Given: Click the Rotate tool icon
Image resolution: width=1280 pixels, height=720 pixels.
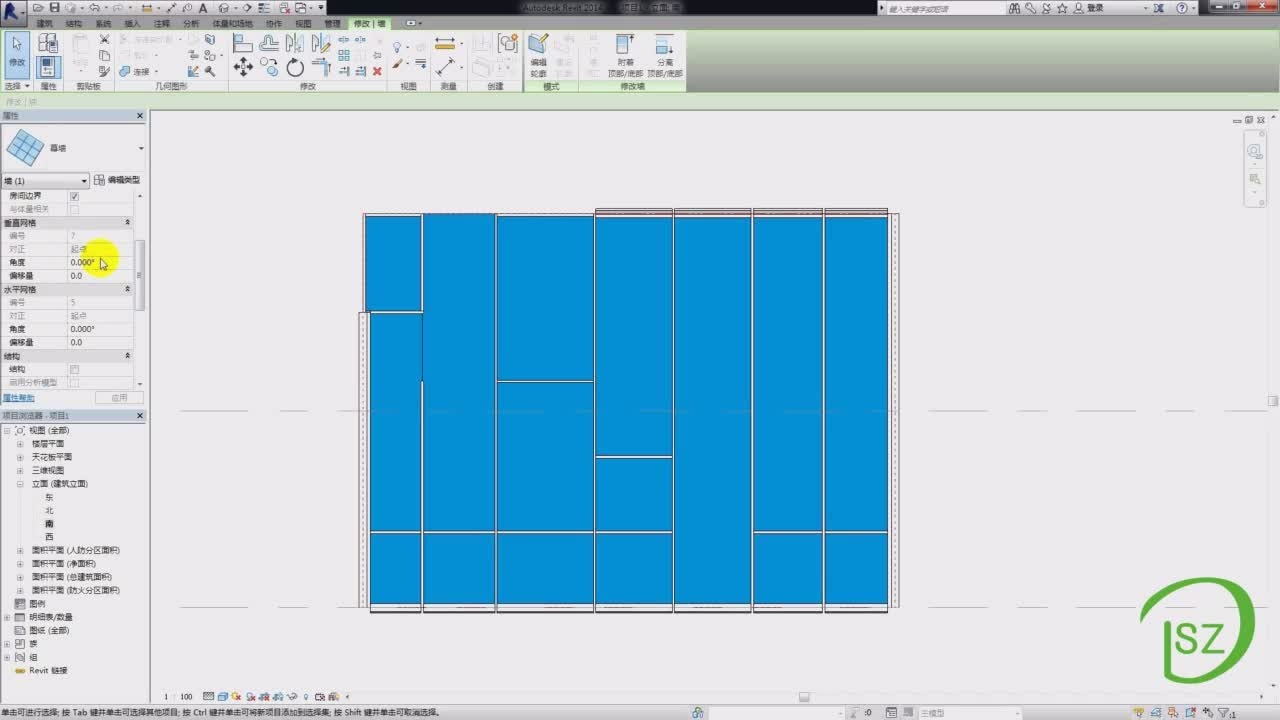Looking at the screenshot, I should tap(295, 68).
